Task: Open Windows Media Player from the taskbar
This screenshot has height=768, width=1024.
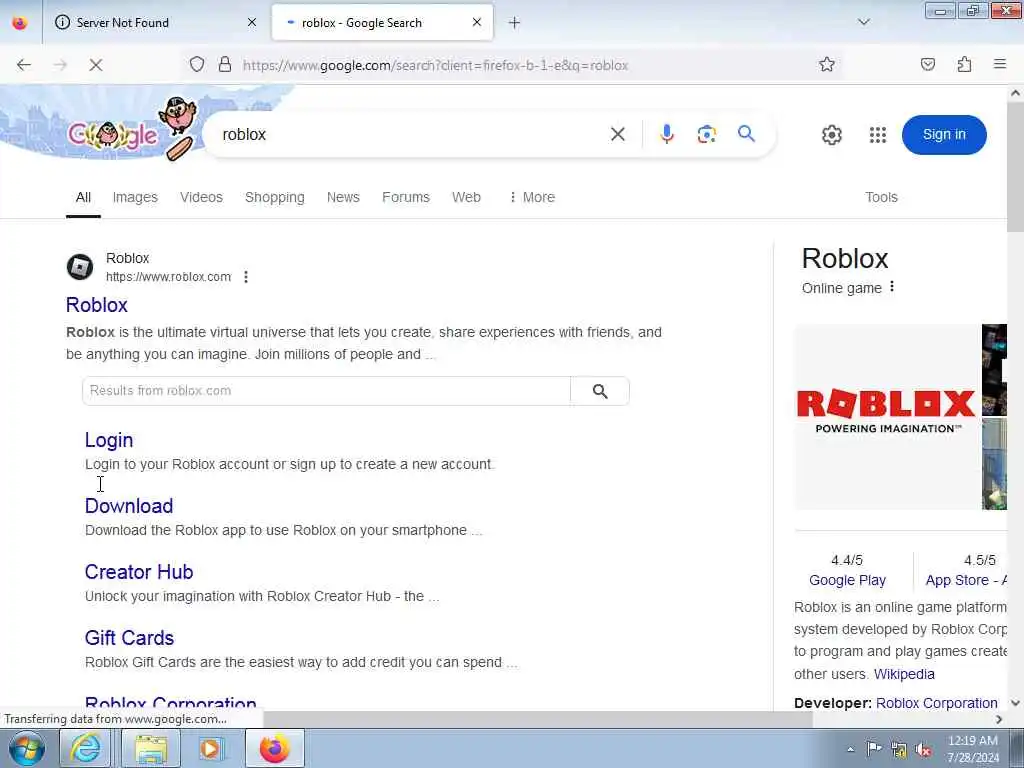Action: pos(210,748)
